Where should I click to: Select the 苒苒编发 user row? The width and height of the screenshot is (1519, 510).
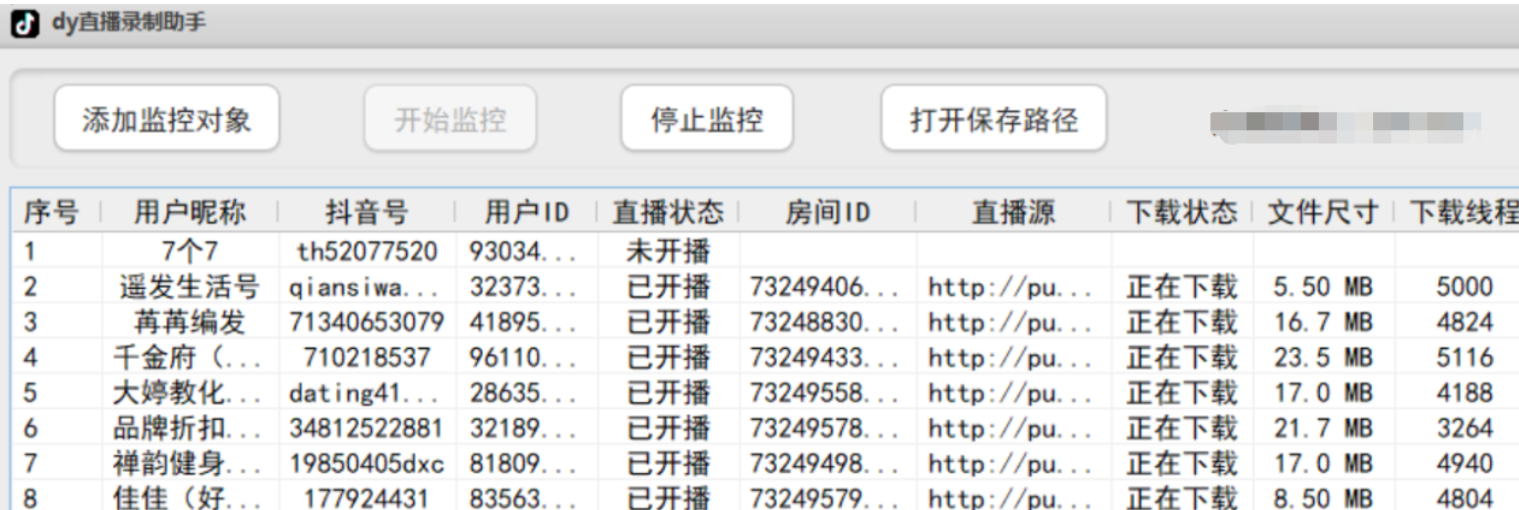189,322
